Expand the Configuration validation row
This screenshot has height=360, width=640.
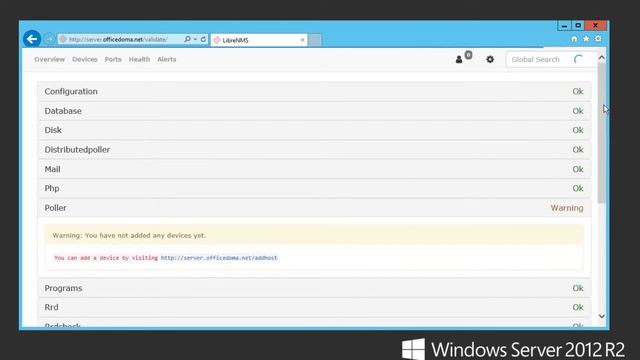(x=314, y=91)
